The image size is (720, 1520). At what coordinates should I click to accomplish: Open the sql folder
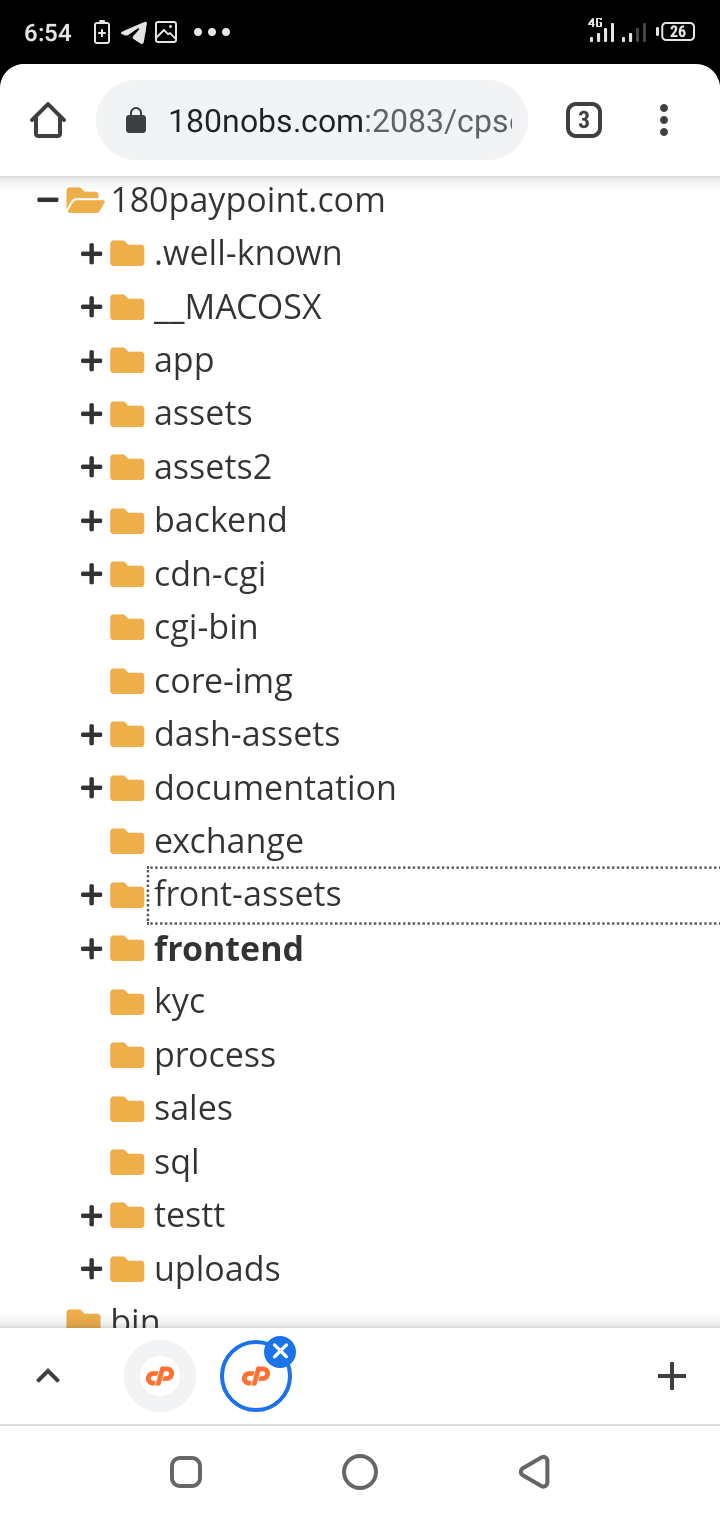176,1162
